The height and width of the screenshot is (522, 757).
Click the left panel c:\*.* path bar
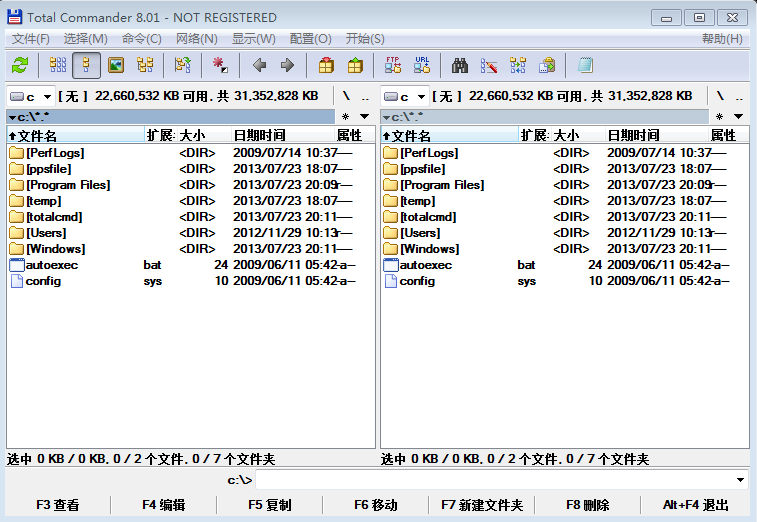pyautogui.click(x=170, y=117)
